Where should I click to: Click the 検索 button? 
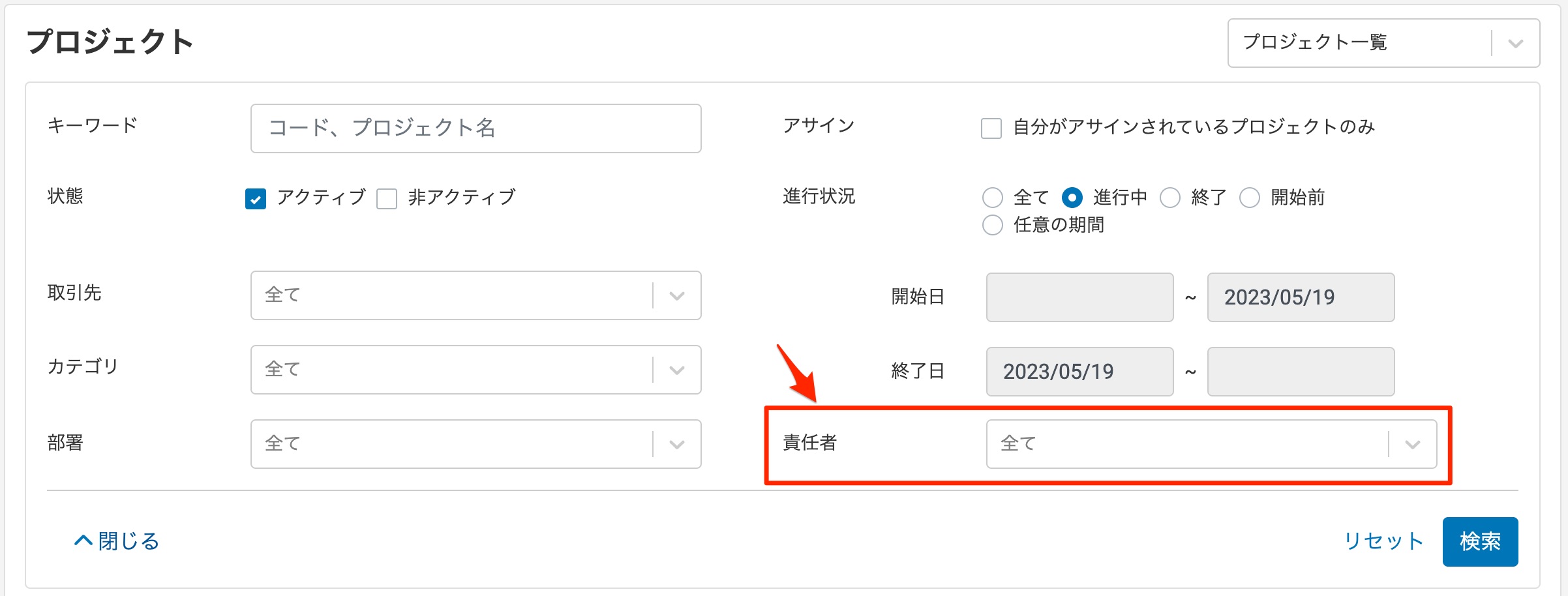pyautogui.click(x=1481, y=541)
